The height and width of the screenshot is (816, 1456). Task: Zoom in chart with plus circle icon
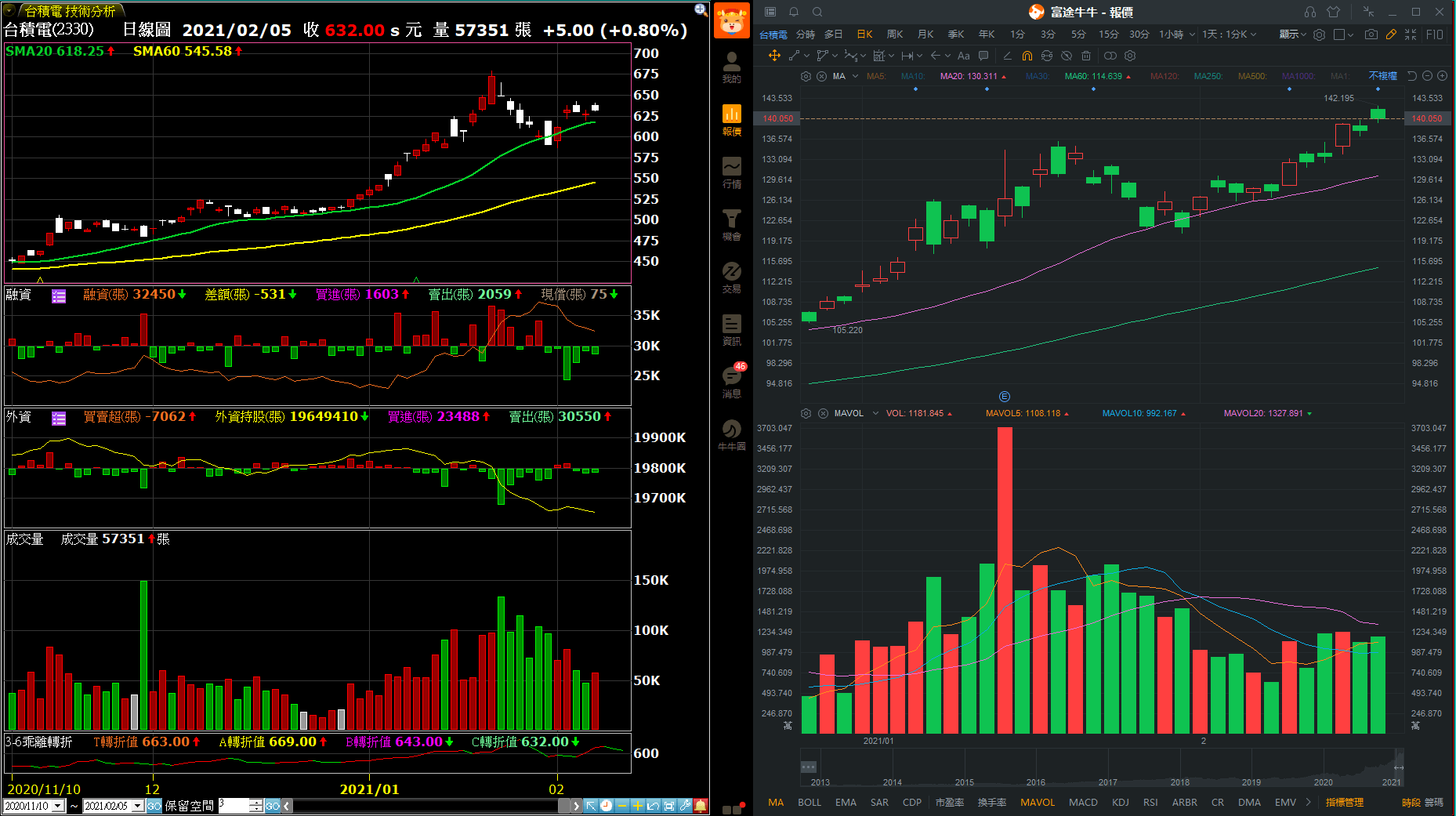1443,76
